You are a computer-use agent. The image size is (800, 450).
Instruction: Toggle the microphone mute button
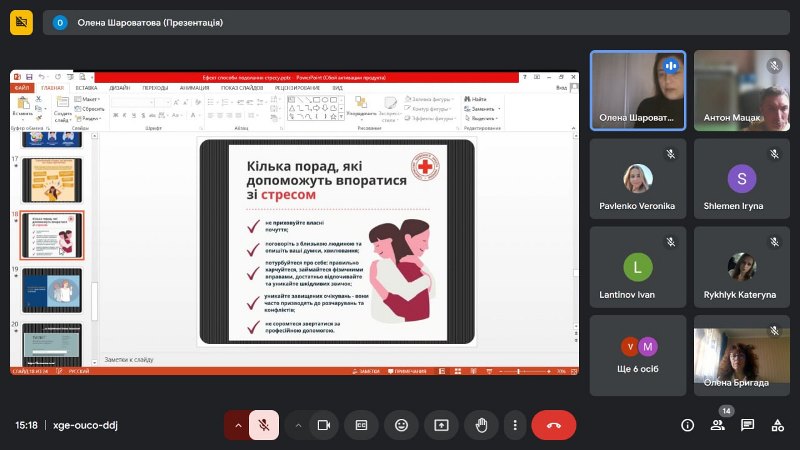pyautogui.click(x=264, y=425)
